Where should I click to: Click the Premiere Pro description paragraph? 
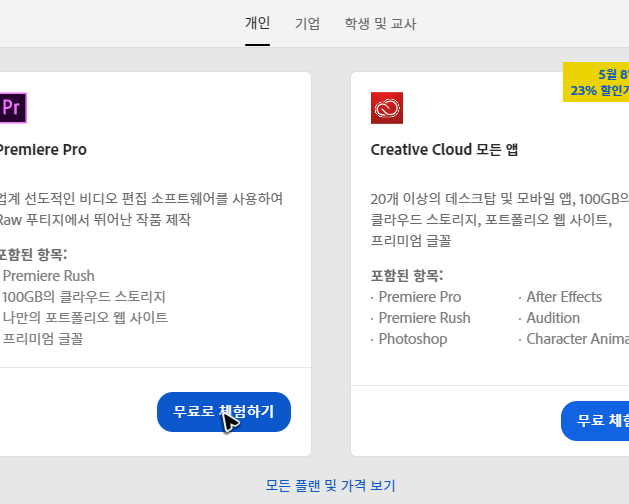tap(141, 209)
